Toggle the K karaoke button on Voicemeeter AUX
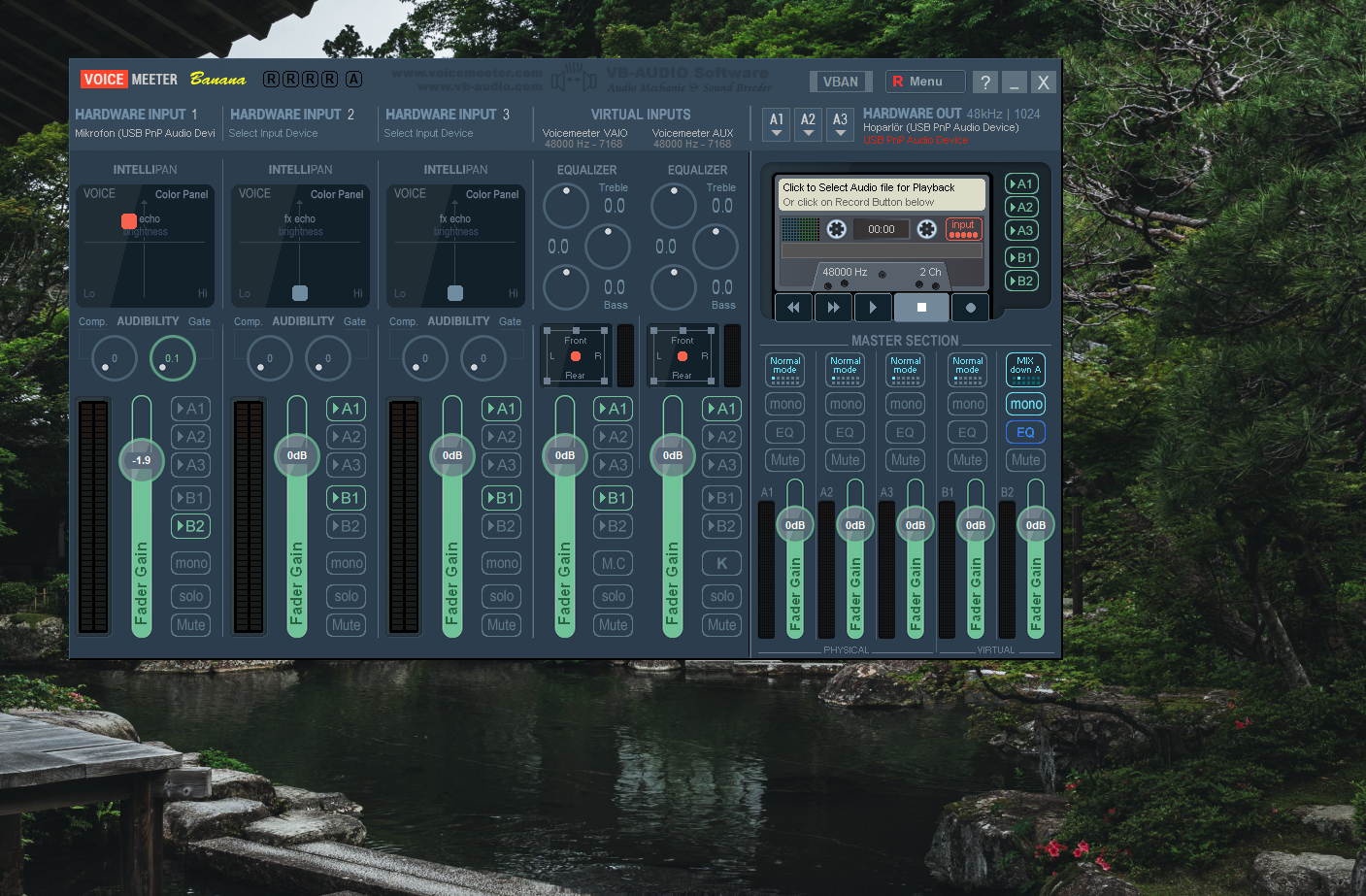 point(721,563)
